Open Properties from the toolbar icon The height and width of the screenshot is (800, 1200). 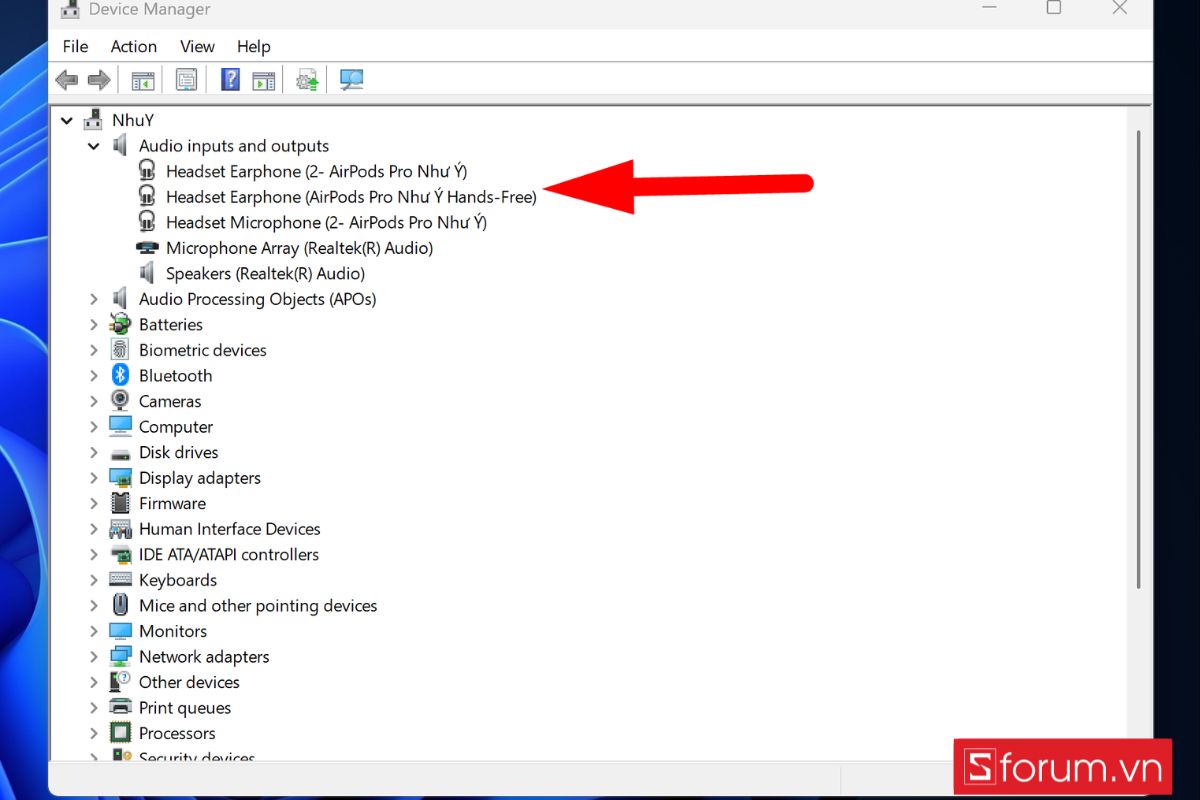(186, 80)
